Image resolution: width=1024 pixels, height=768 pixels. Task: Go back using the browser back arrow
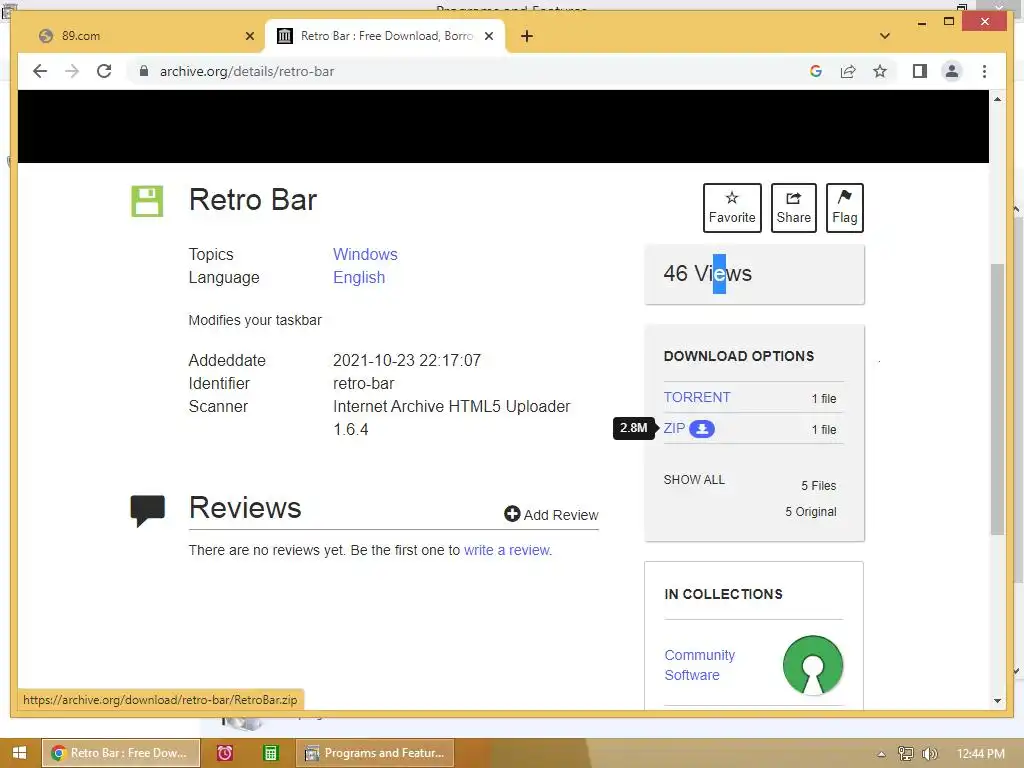click(x=40, y=71)
